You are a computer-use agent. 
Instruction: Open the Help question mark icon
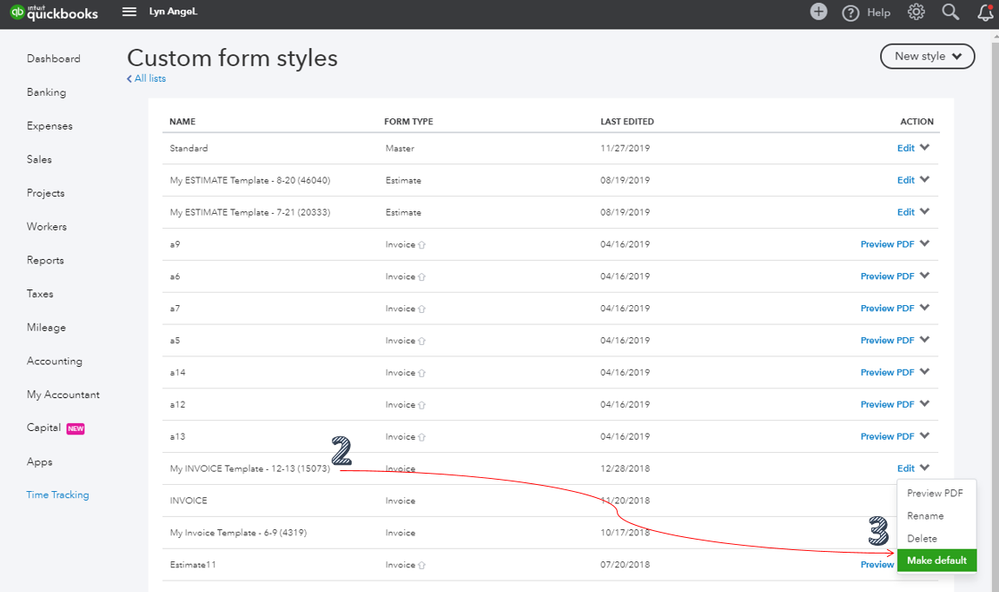tap(851, 13)
